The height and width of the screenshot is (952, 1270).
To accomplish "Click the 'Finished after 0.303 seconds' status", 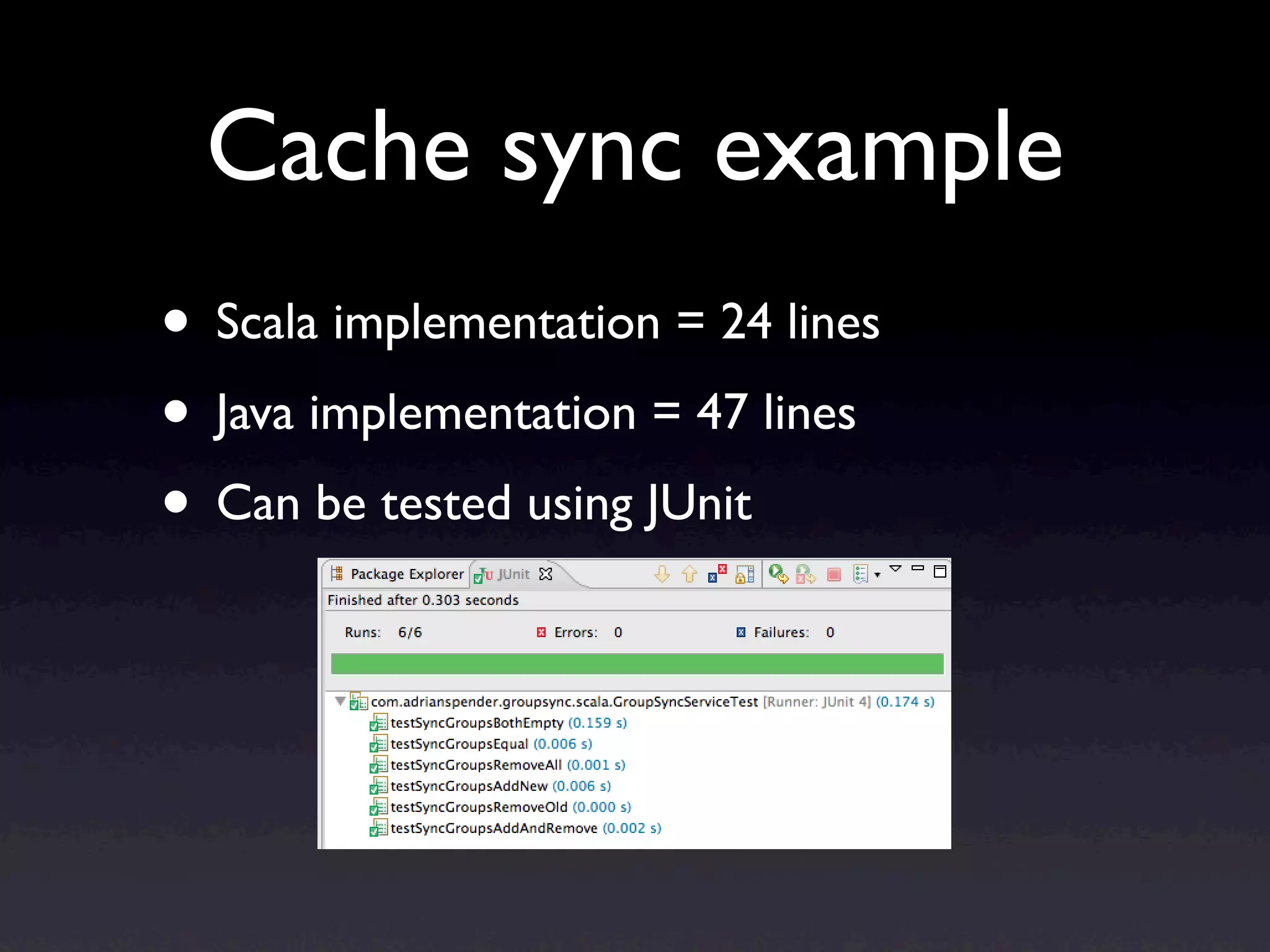I will [x=423, y=600].
